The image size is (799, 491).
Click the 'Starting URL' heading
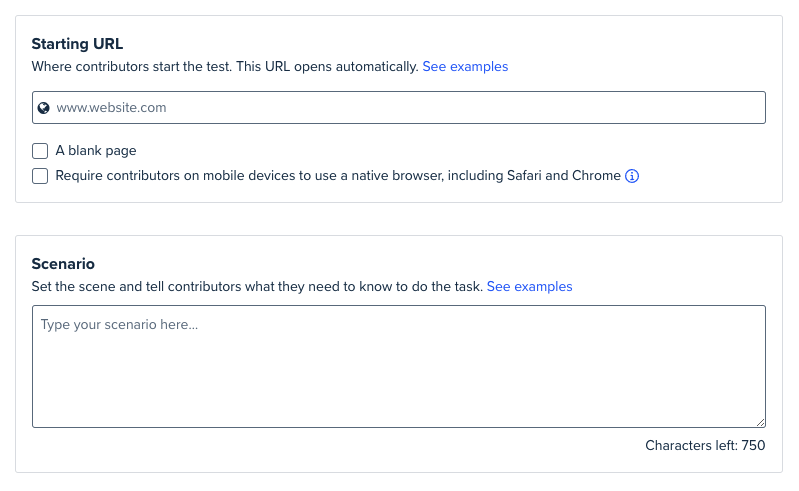[x=77, y=44]
